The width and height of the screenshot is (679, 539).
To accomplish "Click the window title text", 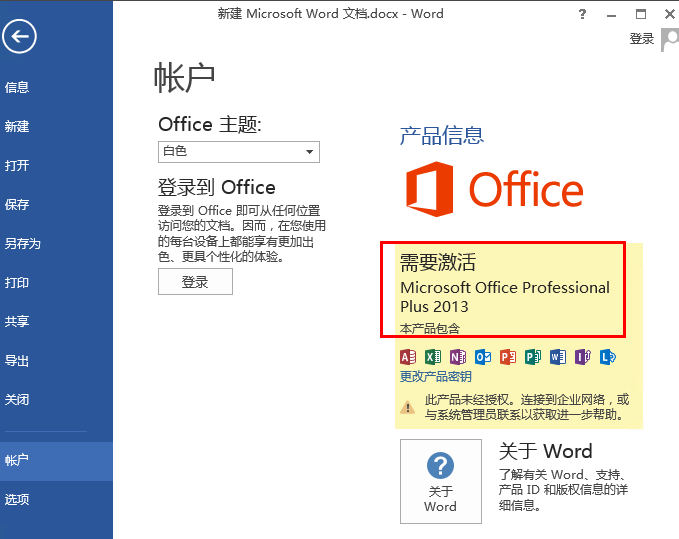I will coord(330,14).
